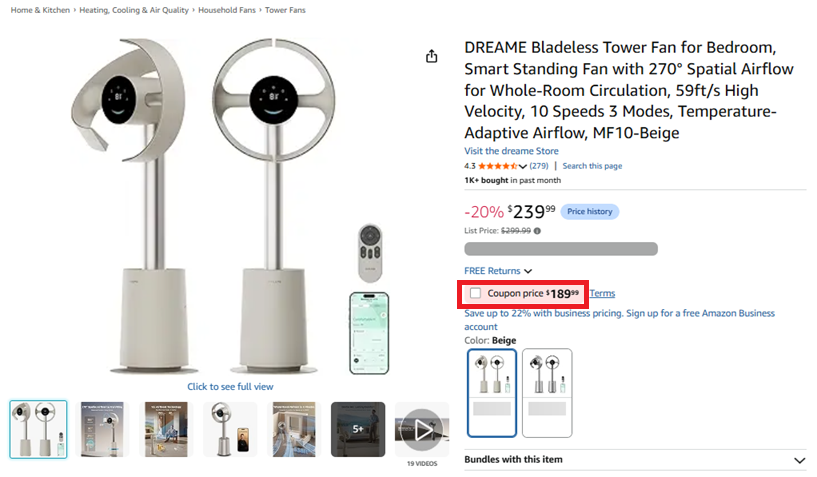
Task: Select the Beige color swatch
Action: pos(492,393)
